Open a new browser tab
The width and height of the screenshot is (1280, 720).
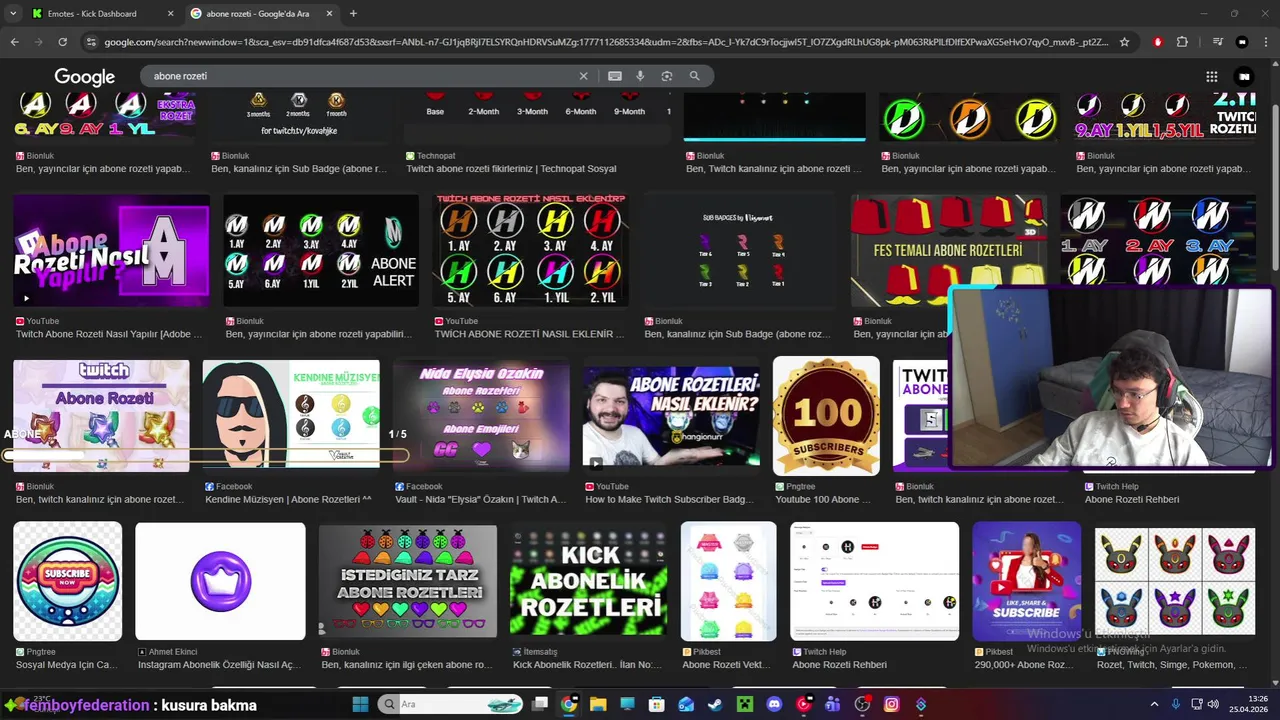coord(353,13)
